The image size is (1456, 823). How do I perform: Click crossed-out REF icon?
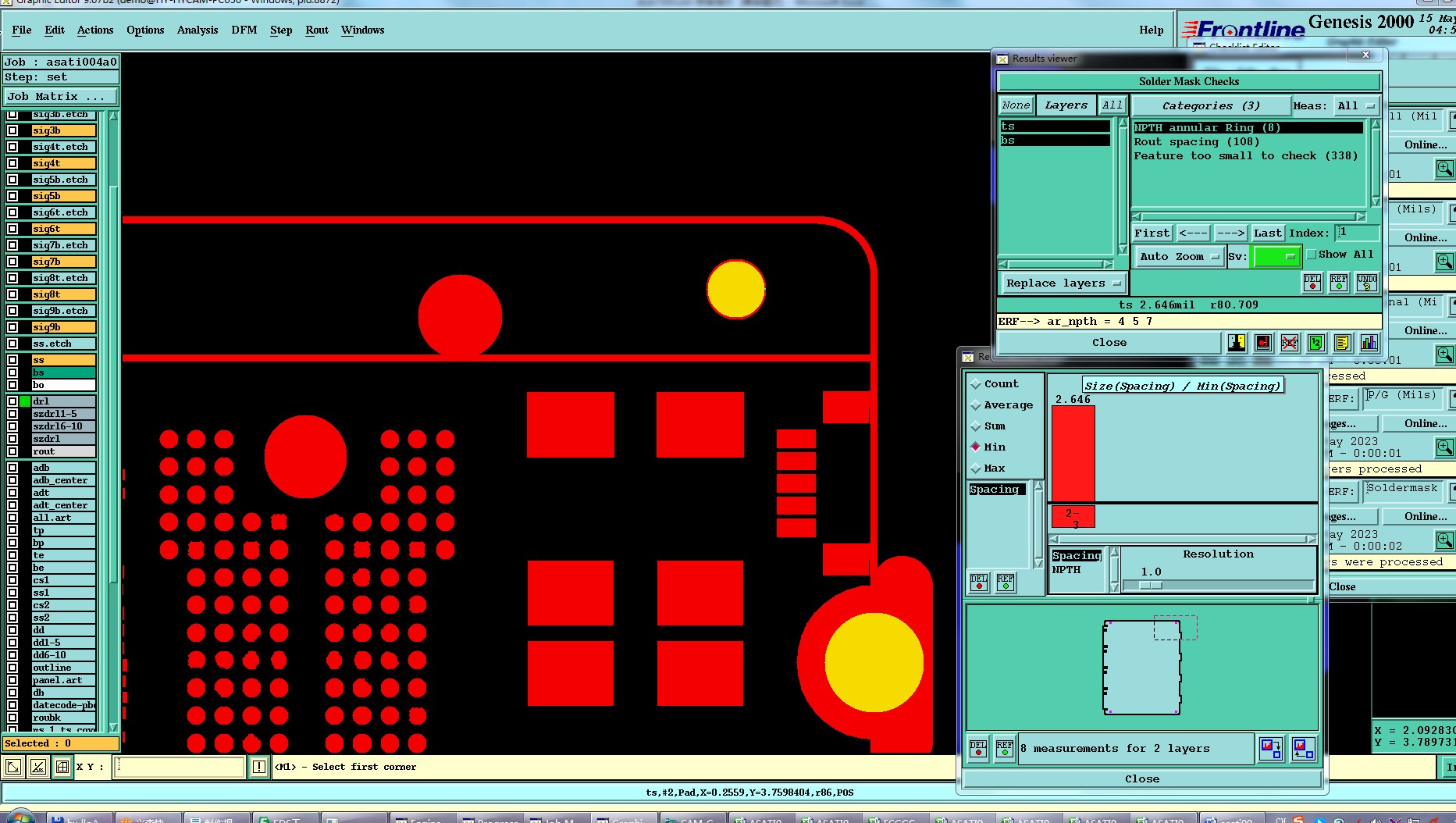1290,343
